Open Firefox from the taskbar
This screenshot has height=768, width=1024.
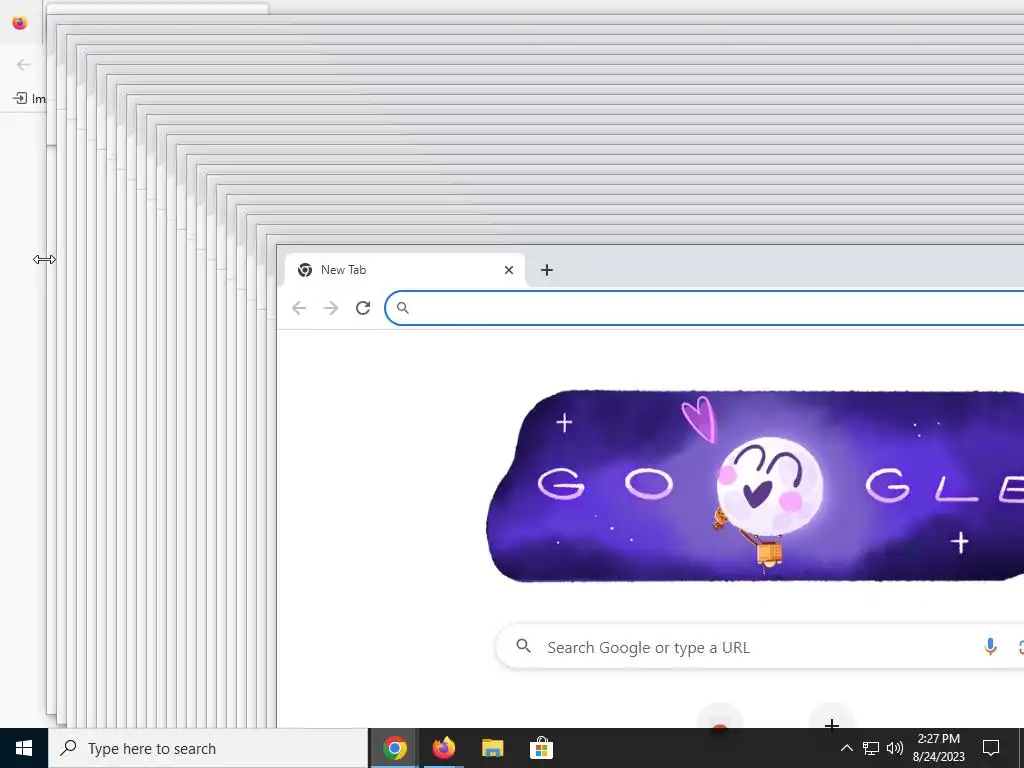[x=443, y=748]
